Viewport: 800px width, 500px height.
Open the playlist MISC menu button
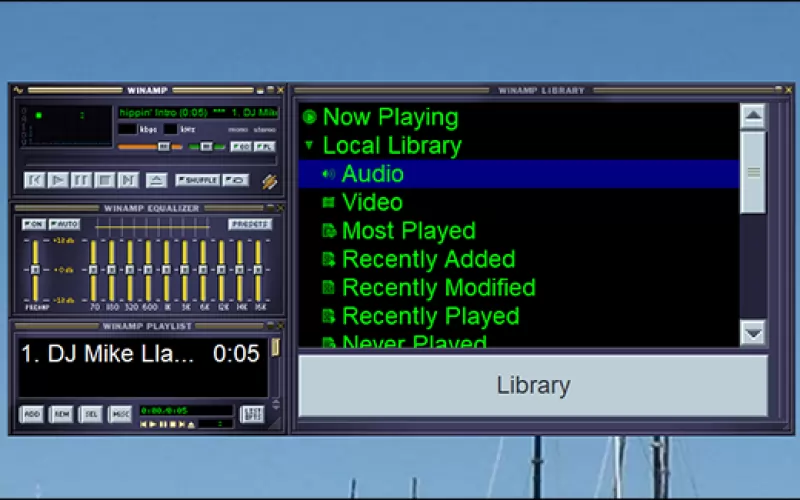[120, 414]
